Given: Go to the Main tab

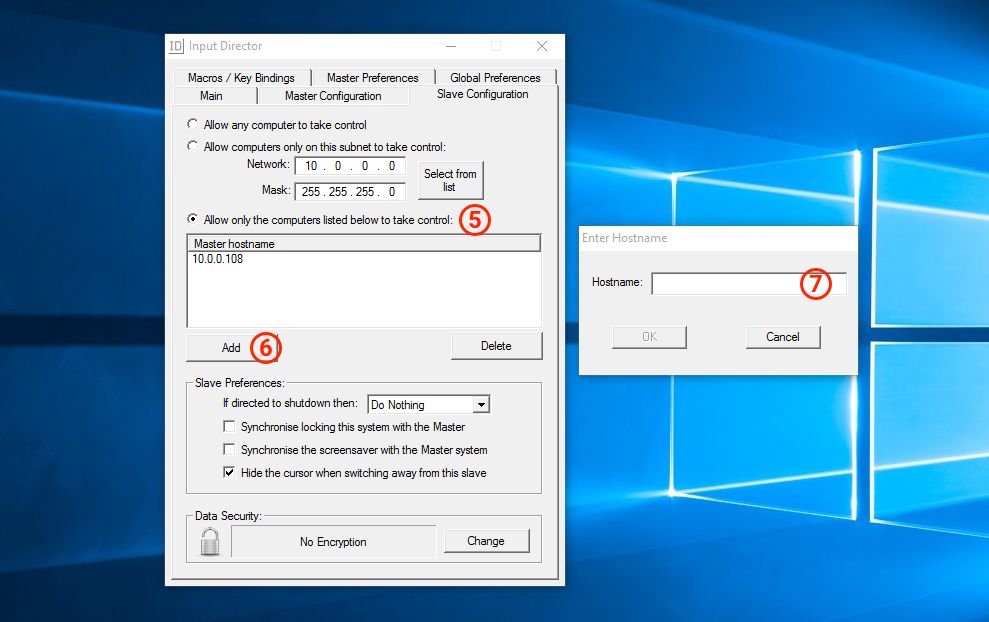Looking at the screenshot, I should coord(211,96).
